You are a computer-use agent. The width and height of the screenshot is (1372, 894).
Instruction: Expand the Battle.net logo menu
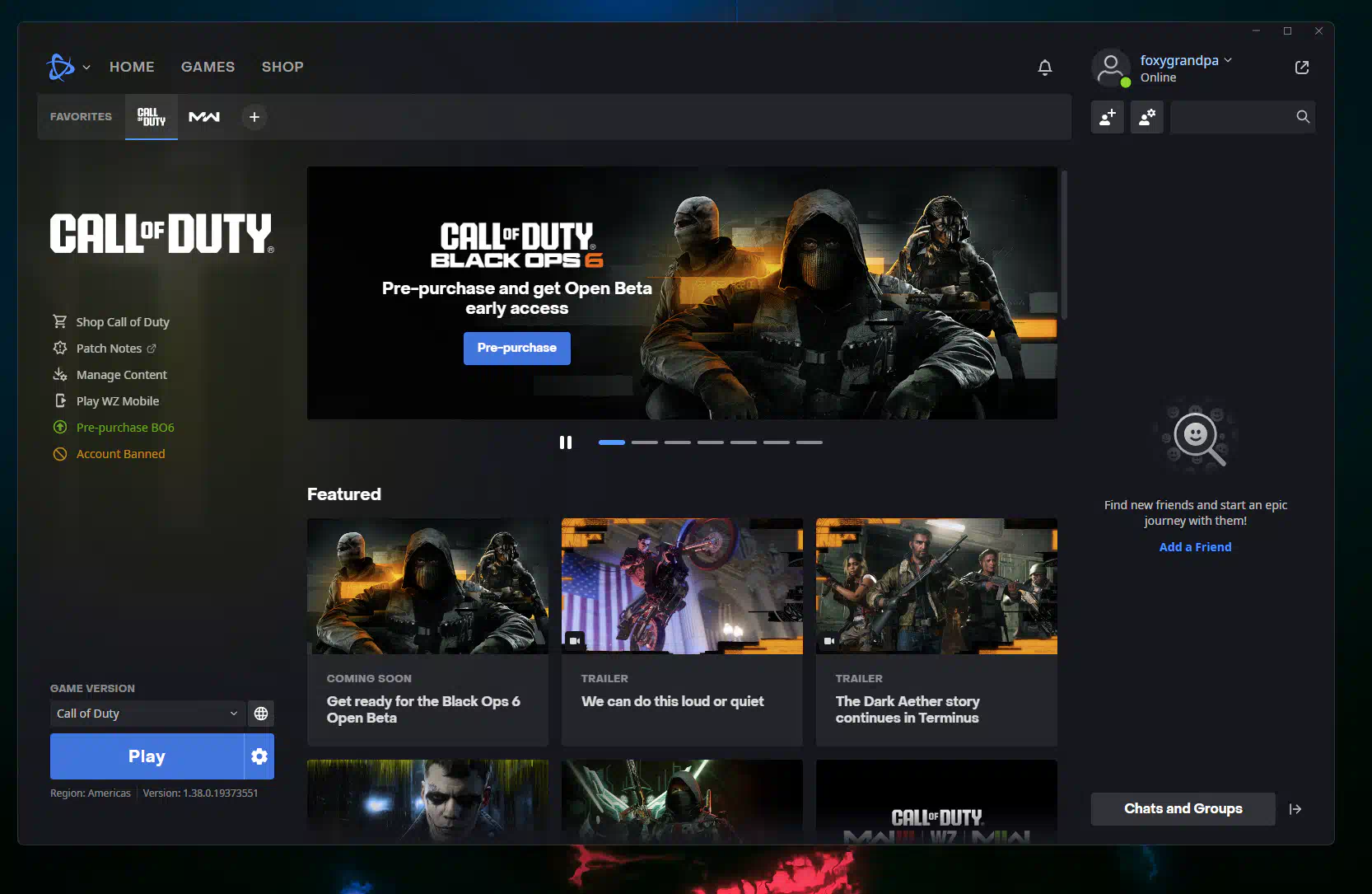click(x=68, y=67)
